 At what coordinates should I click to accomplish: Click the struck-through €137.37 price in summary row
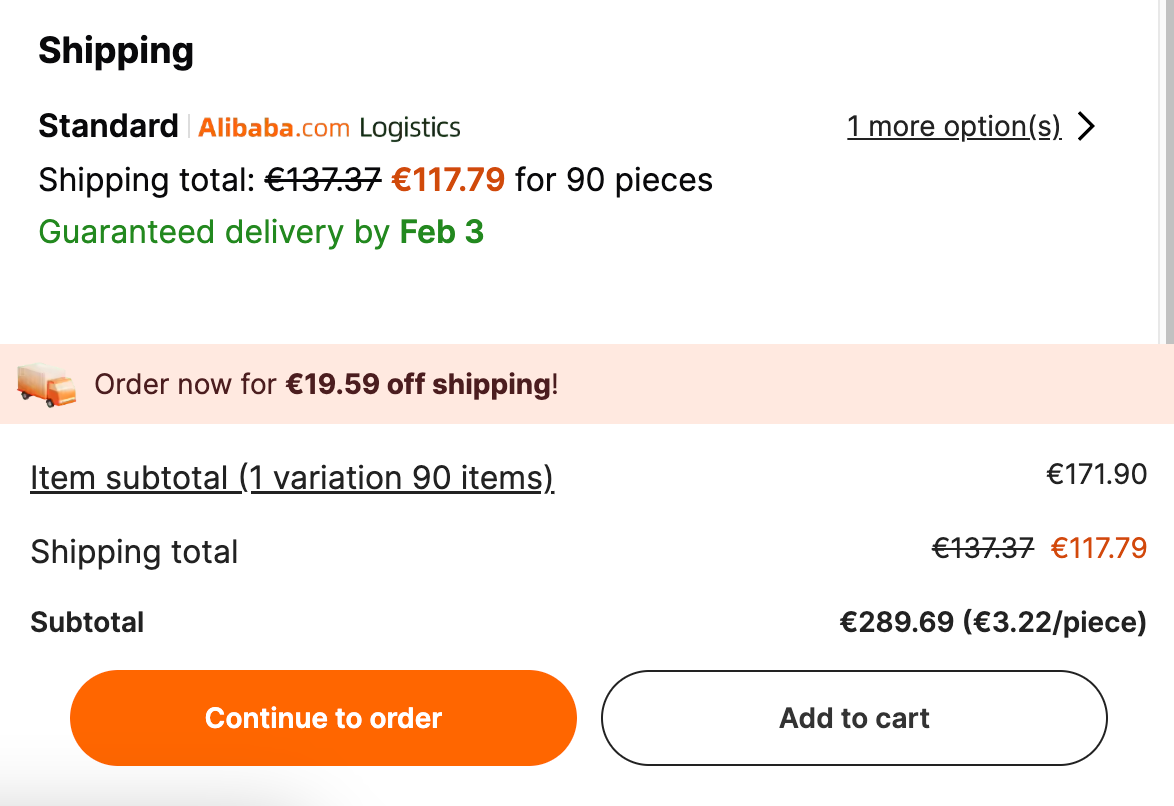click(983, 548)
